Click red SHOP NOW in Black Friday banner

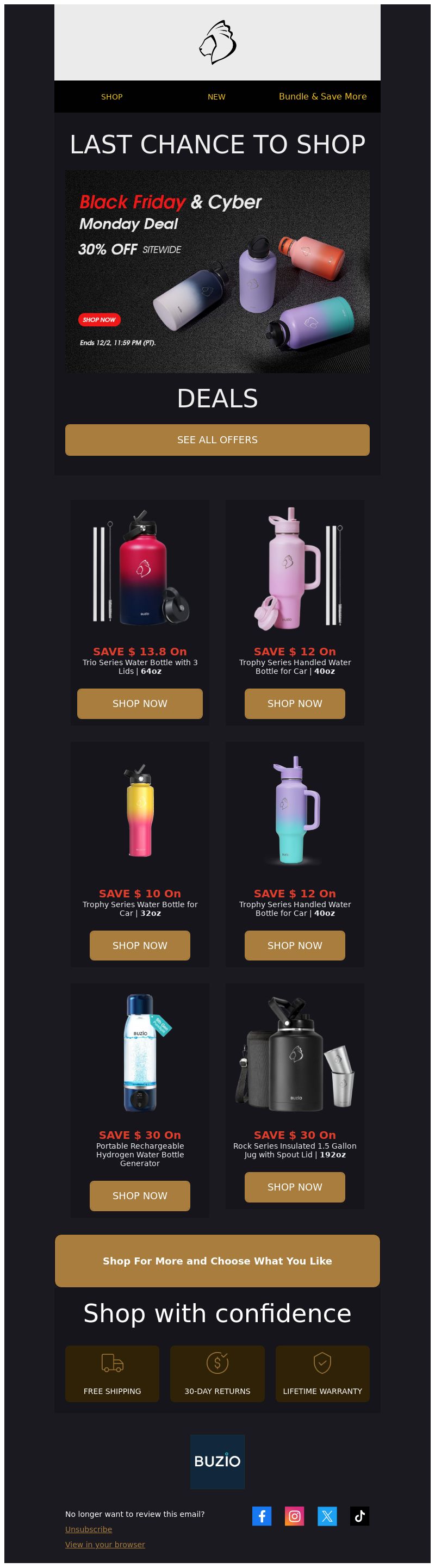[99, 320]
